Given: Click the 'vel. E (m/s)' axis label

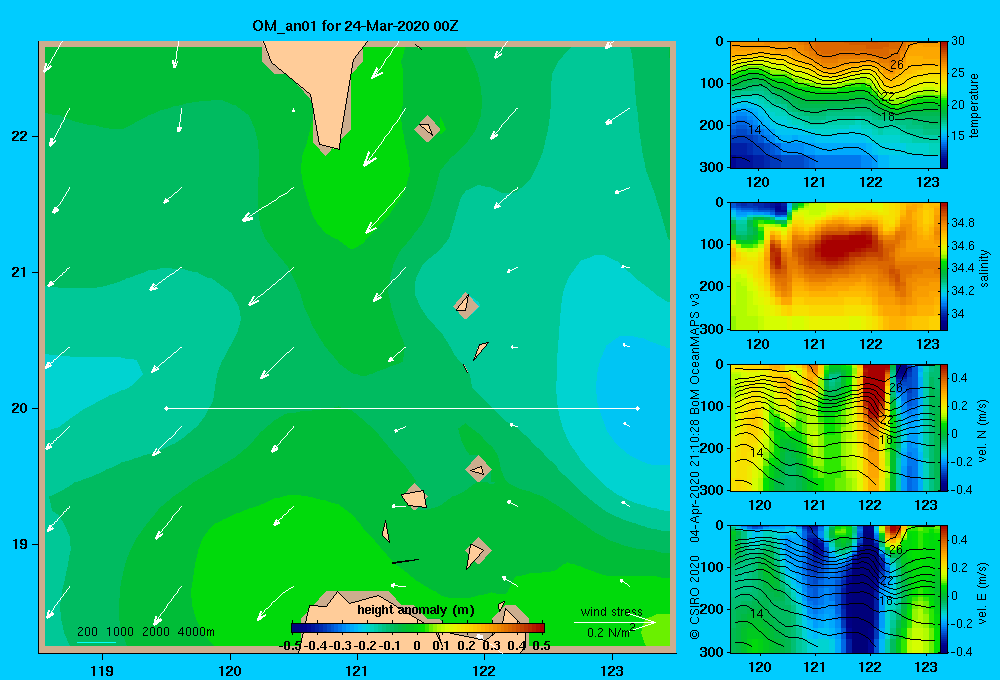Looking at the screenshot, I should [x=983, y=592].
